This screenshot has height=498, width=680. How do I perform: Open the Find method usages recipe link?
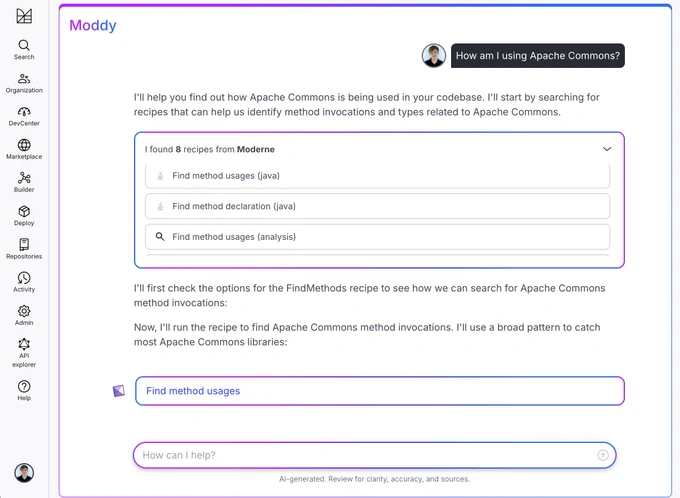click(193, 391)
